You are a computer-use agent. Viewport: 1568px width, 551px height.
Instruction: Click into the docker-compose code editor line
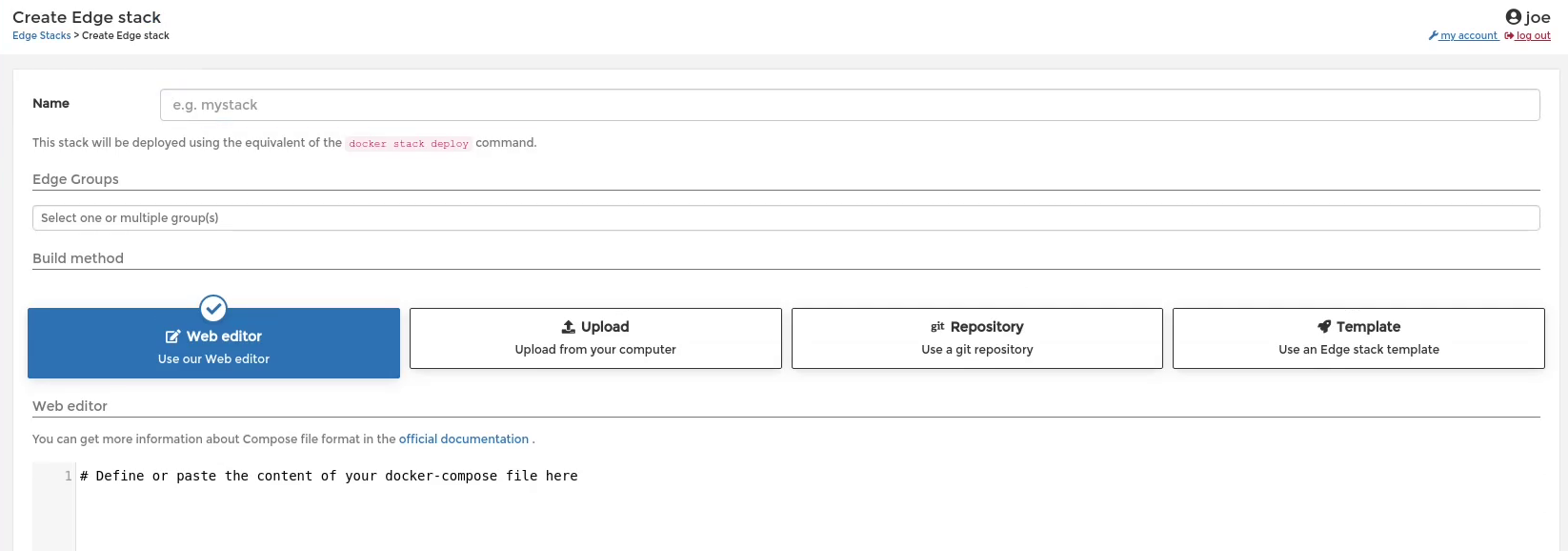pos(329,476)
